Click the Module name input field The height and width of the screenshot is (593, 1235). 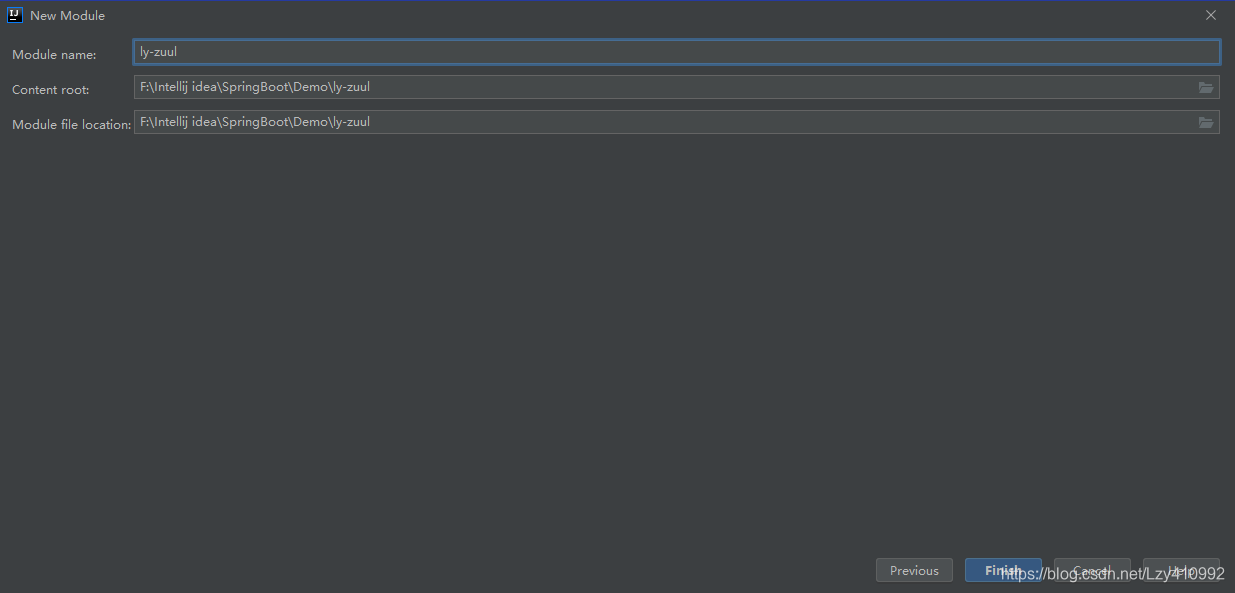[x=676, y=52]
